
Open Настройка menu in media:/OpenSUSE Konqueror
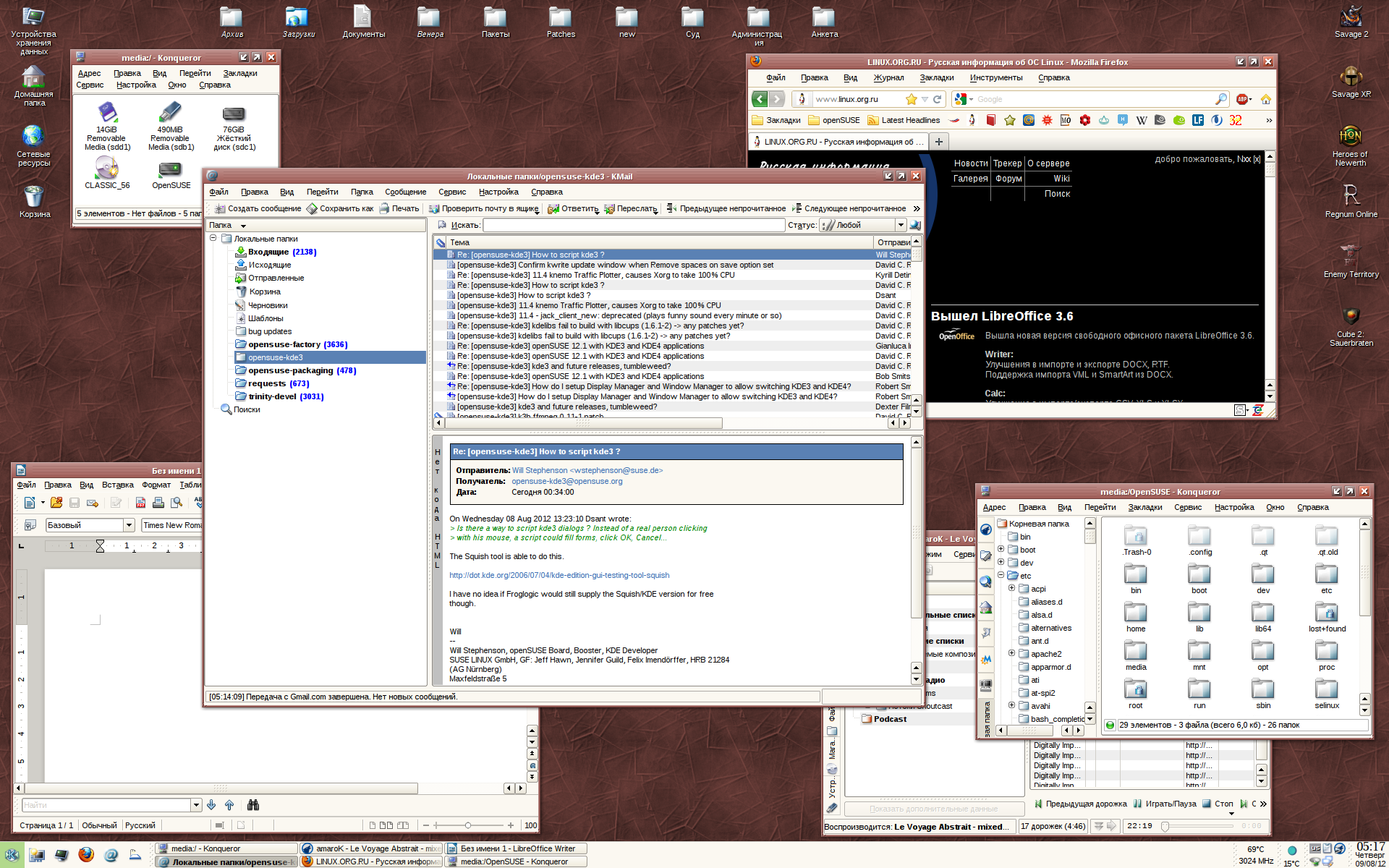tap(1234, 507)
